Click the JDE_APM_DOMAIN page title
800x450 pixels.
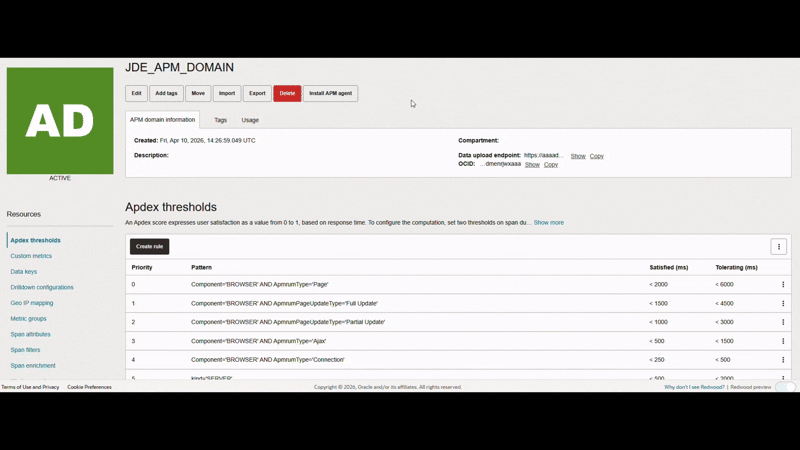coord(180,67)
